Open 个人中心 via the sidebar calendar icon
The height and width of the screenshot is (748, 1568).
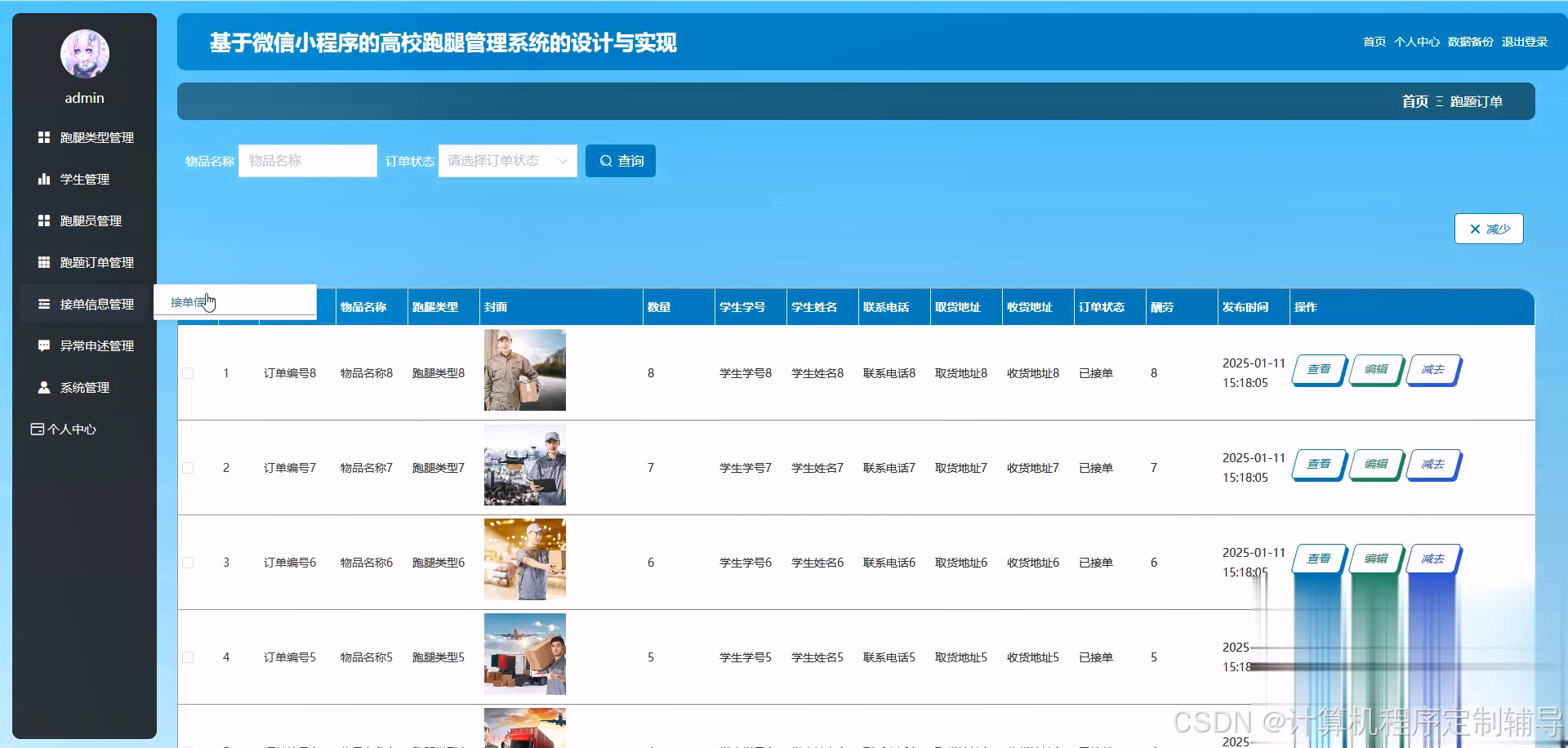pyautogui.click(x=36, y=428)
